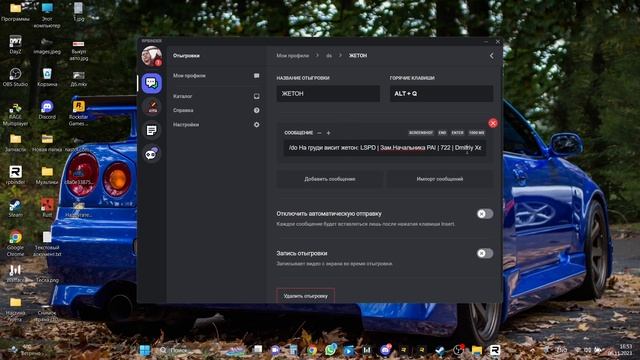Click the list icon beside Мои профили
The image size is (640, 360).
point(256,76)
